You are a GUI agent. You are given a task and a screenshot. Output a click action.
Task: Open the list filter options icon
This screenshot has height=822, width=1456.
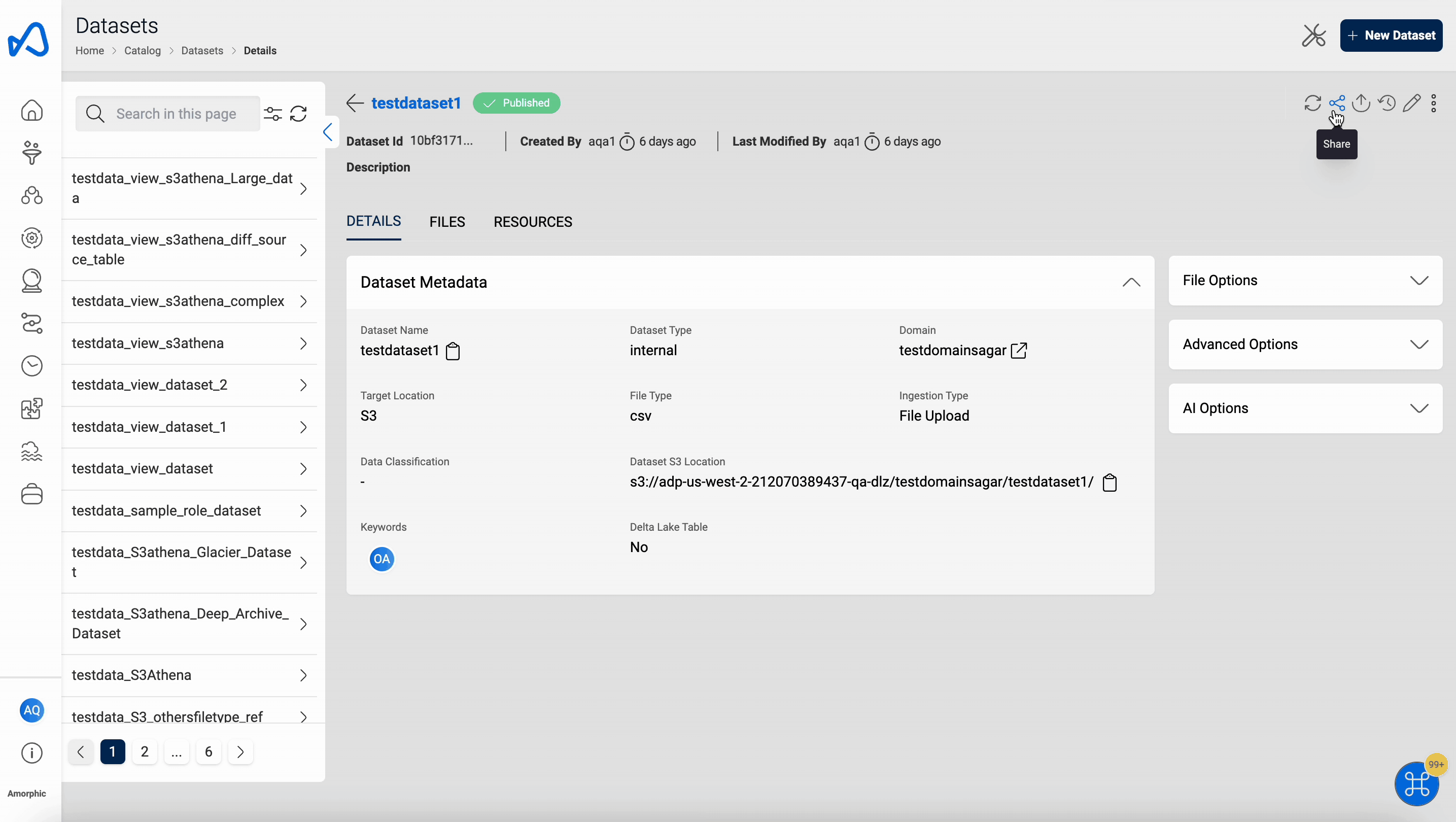(x=273, y=114)
